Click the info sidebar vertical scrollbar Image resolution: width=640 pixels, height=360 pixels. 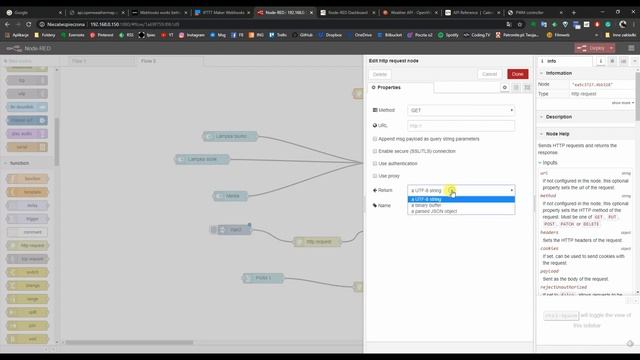point(638,96)
